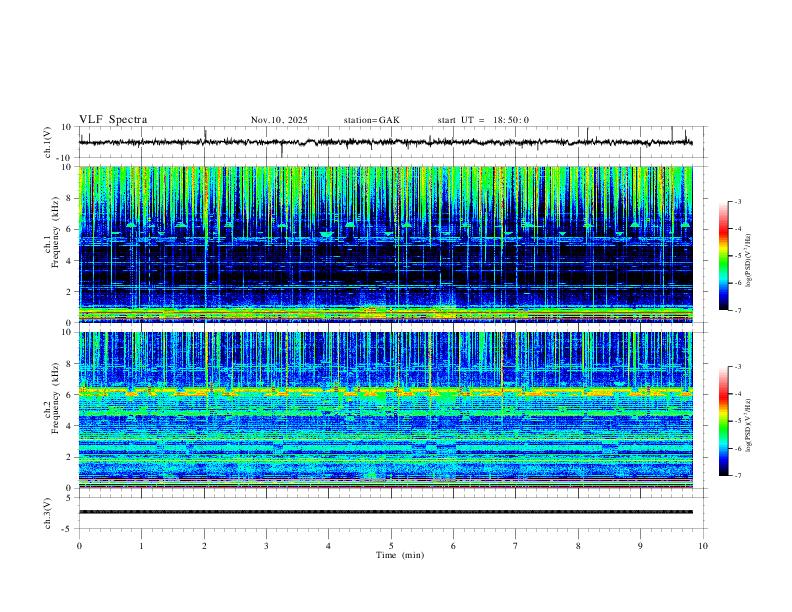Screen dimensions: 792x612
Task: Click the ch.1 spectrogram panel
Action: pyautogui.click(x=386, y=244)
